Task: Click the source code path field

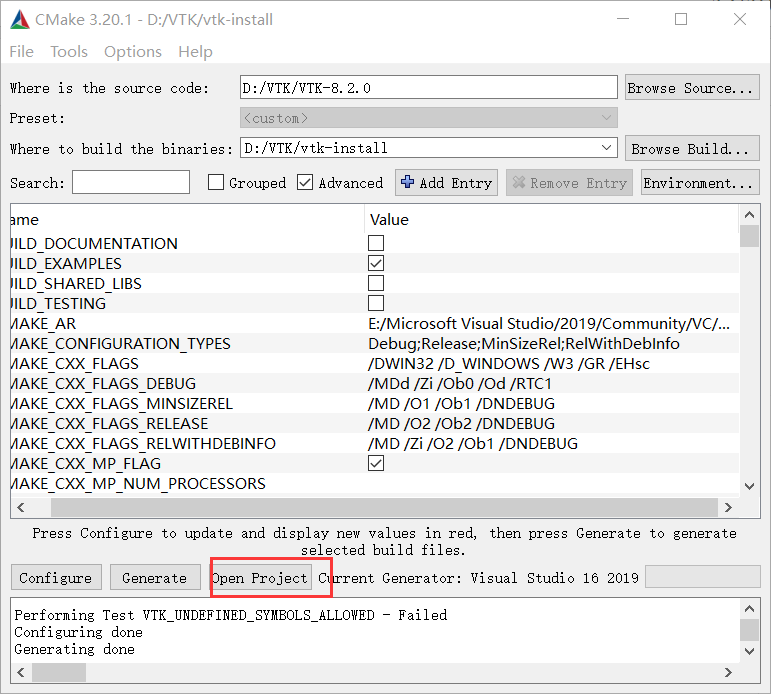Action: [x=428, y=88]
